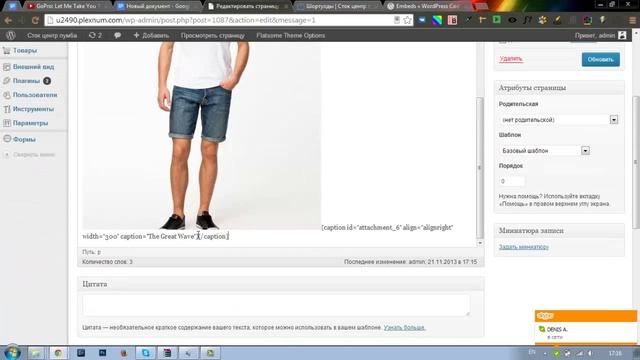This screenshot has width=640, height=360.
Task: Open Пользователи in the sidebar
Action: click(34, 95)
